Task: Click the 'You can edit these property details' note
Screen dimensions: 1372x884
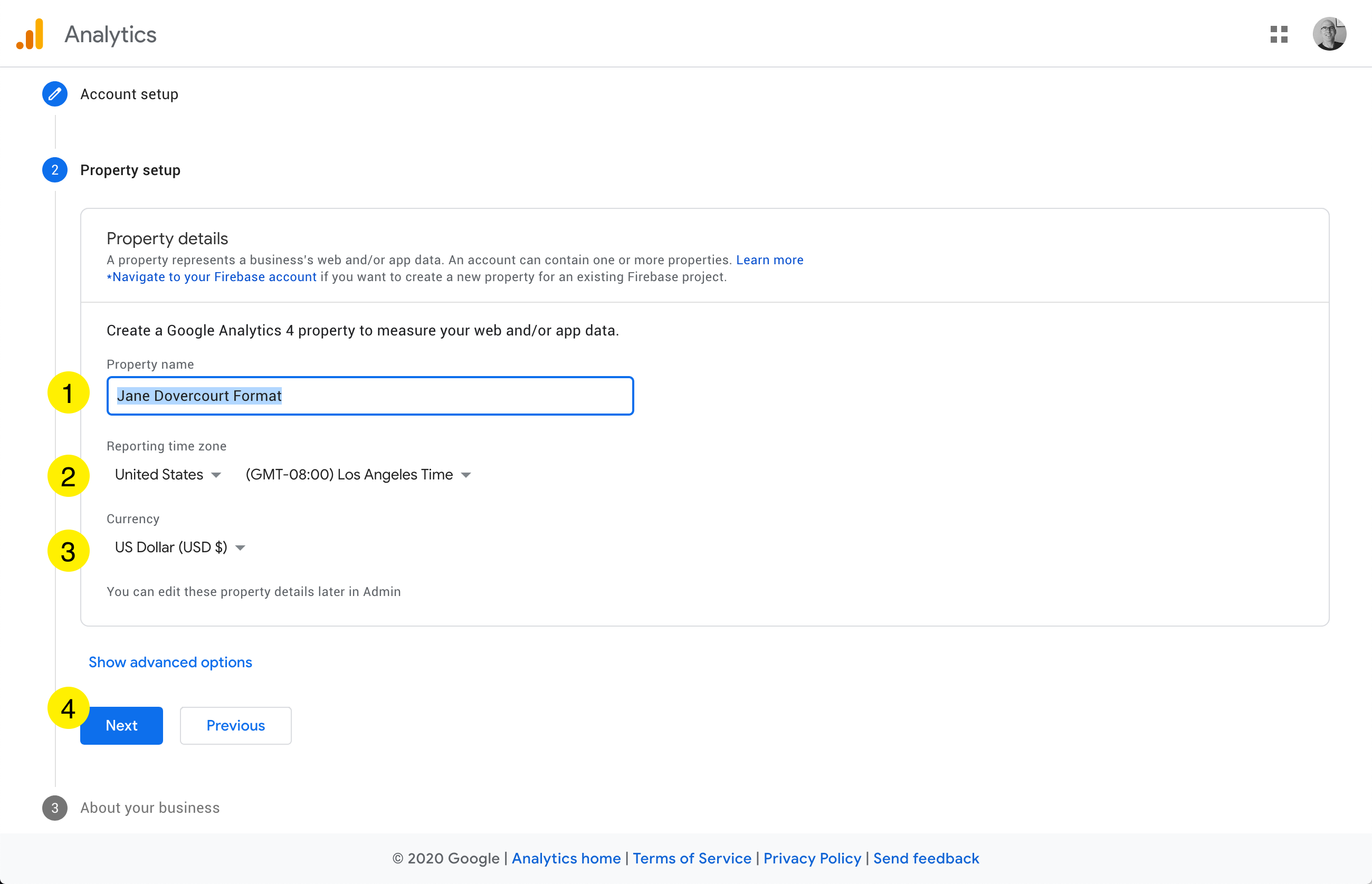Action: point(253,591)
